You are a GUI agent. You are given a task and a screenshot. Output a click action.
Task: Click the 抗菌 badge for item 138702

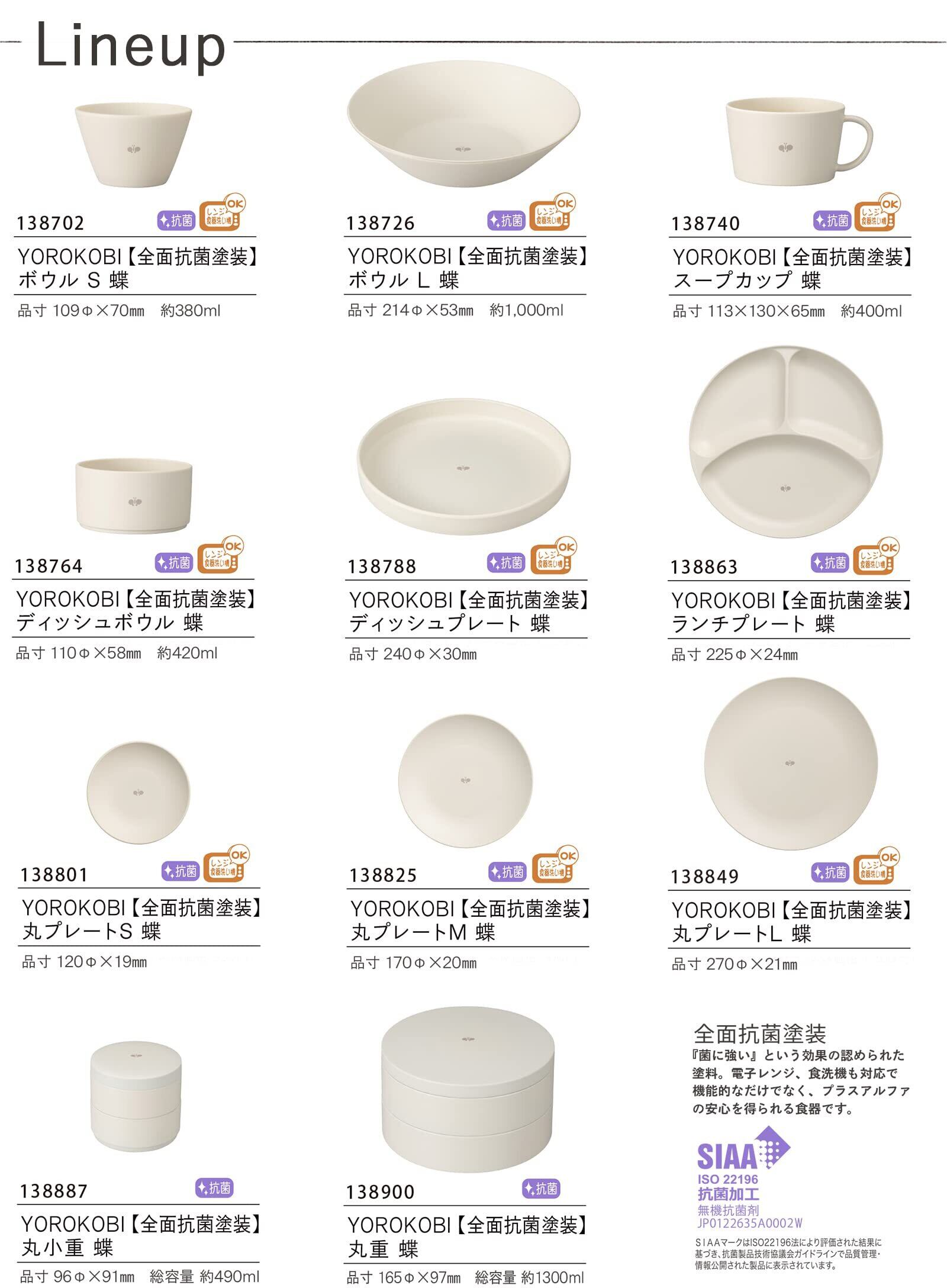point(176,221)
